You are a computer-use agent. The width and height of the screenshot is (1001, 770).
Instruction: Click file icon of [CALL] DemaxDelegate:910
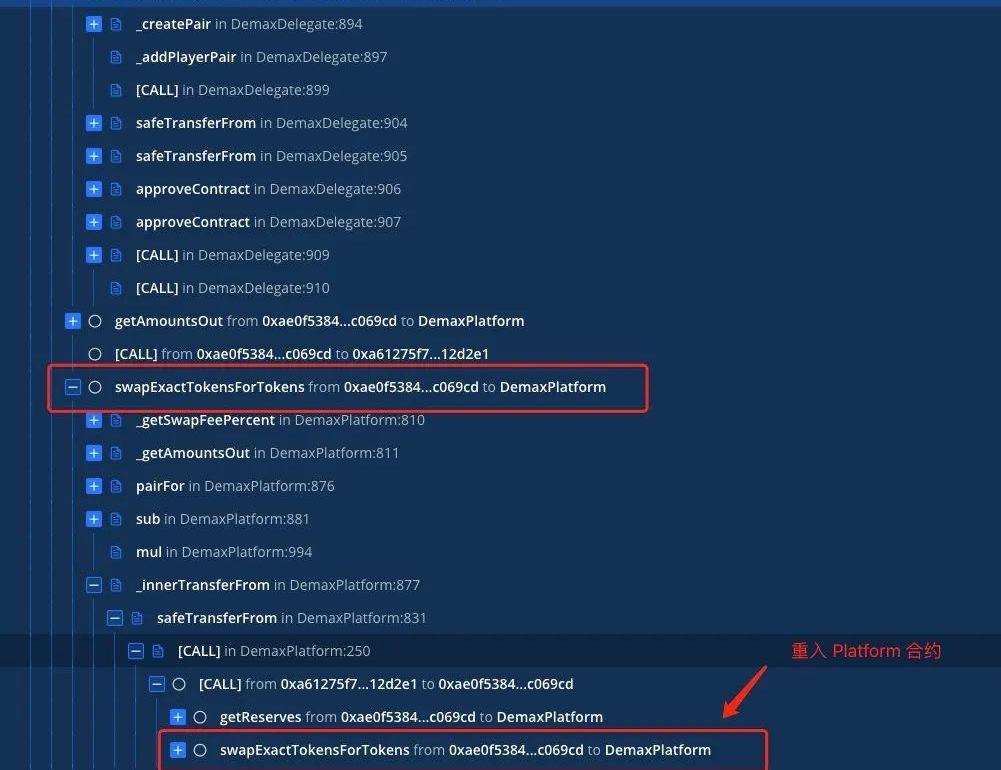(x=116, y=288)
